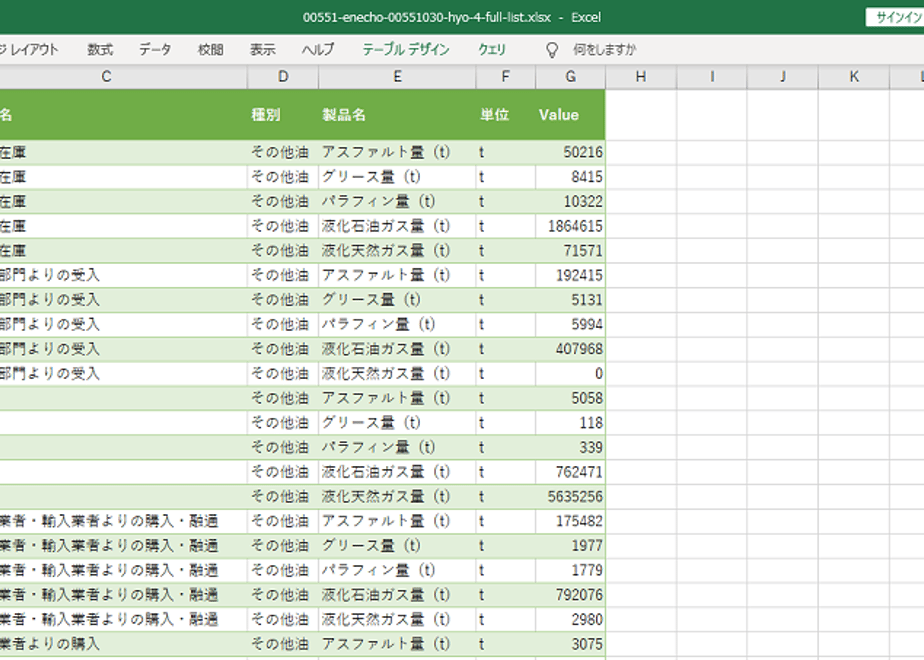Open the テーブル デザイン tab
Viewport: 924px width, 660px height.
[x=406, y=50]
